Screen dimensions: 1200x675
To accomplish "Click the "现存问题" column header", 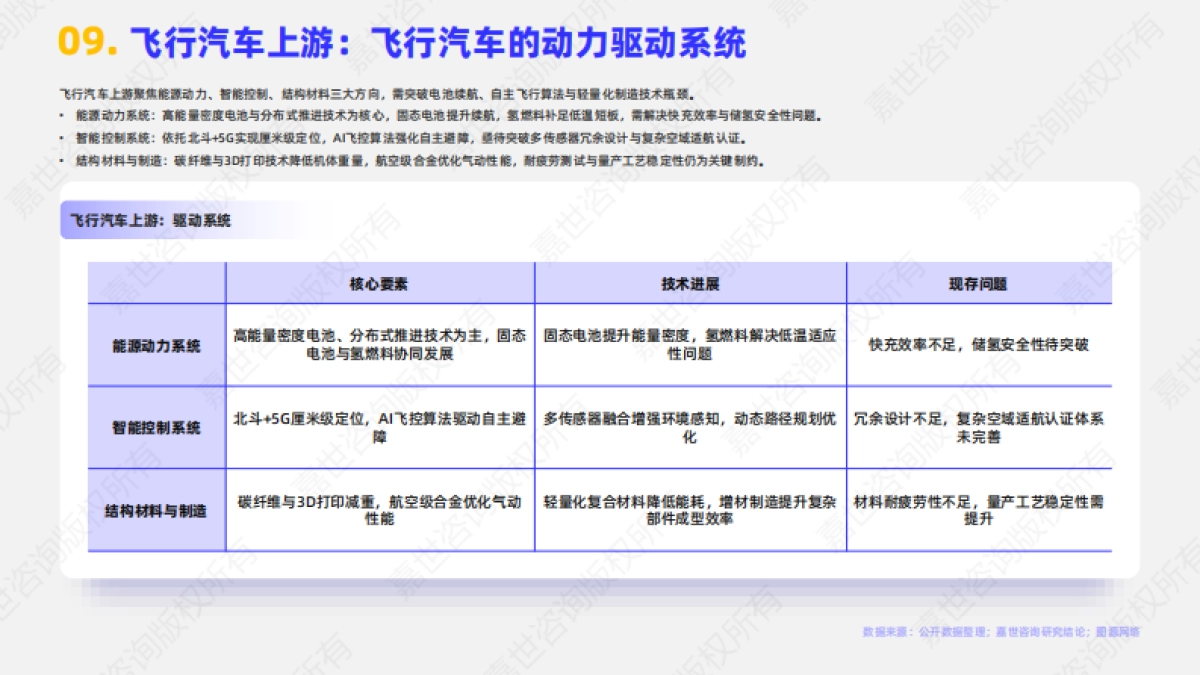I will point(973,283).
